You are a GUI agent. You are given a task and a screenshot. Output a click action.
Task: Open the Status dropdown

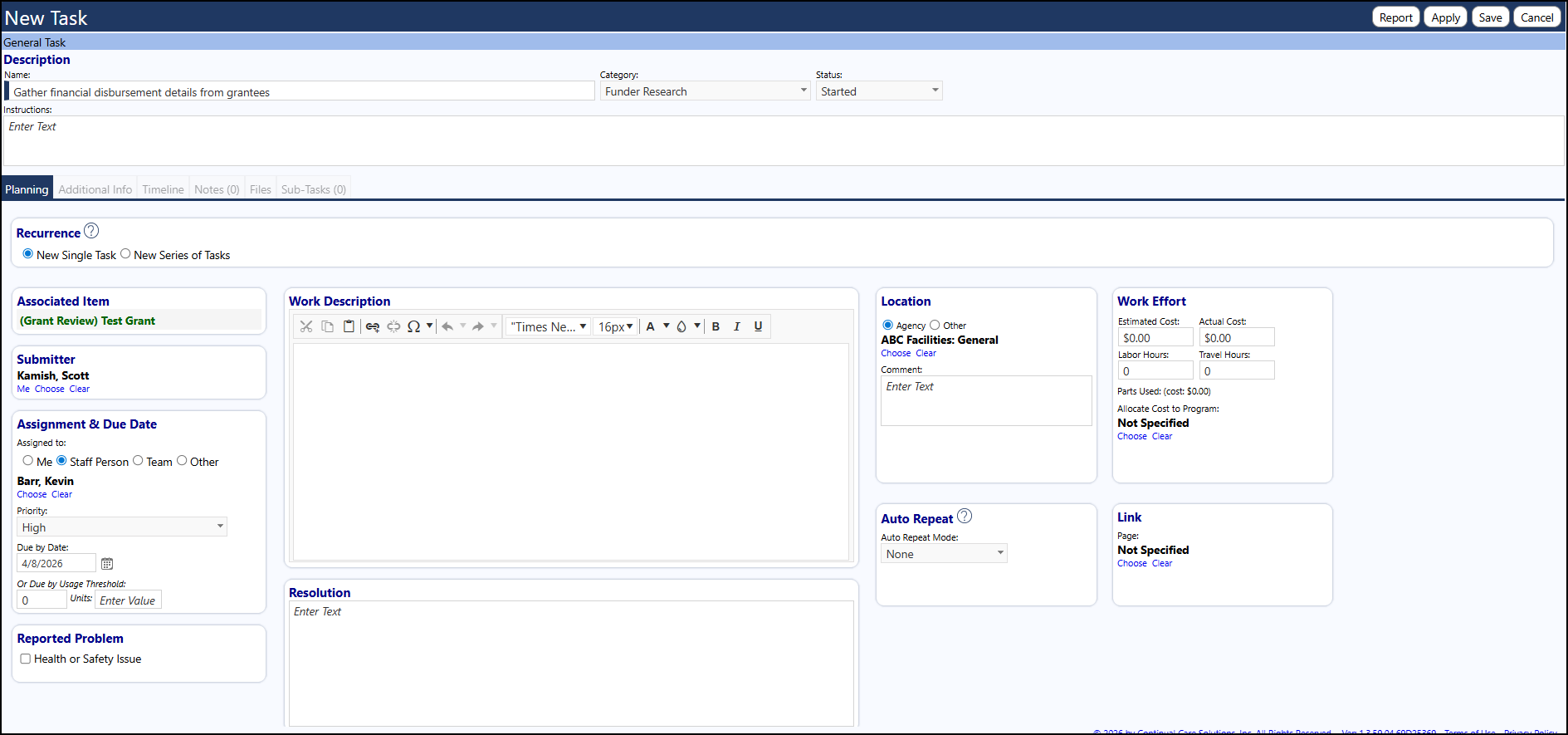[x=879, y=91]
